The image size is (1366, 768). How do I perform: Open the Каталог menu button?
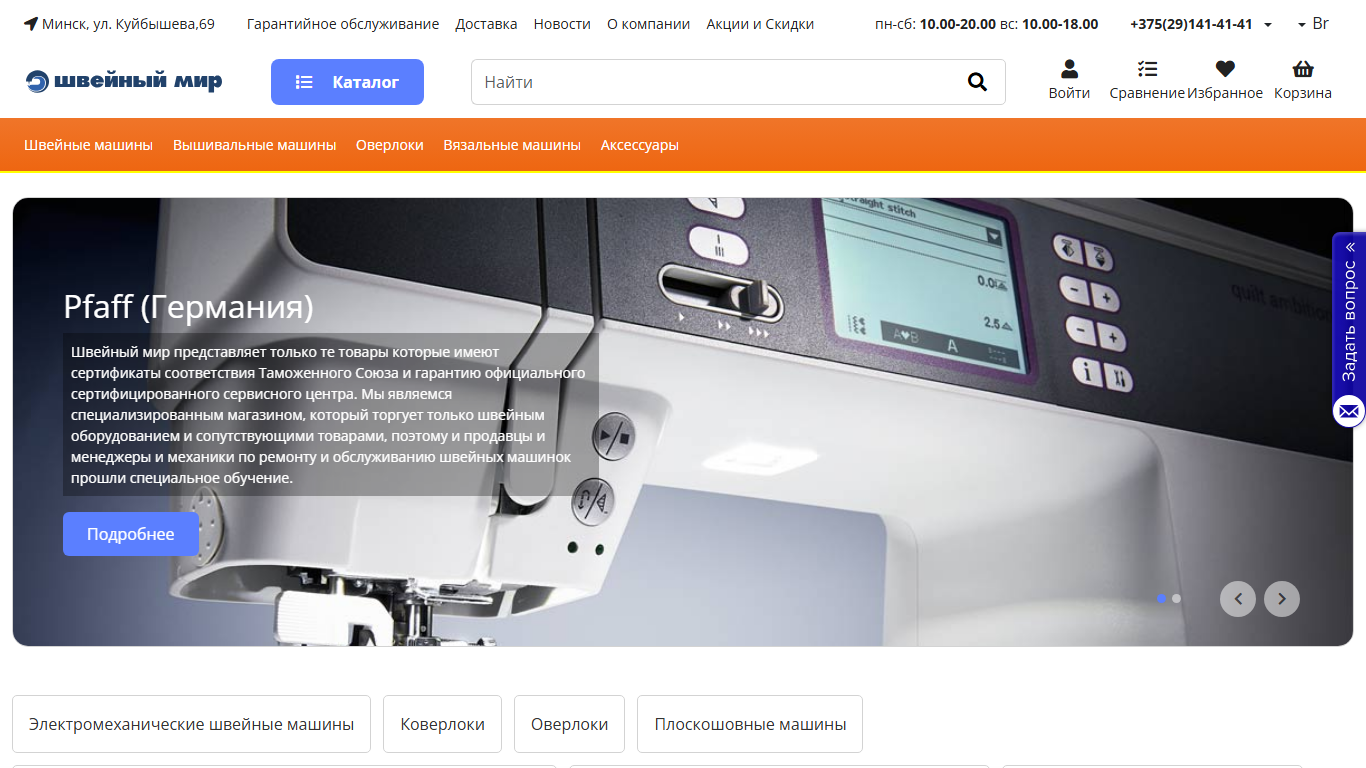[x=347, y=82]
